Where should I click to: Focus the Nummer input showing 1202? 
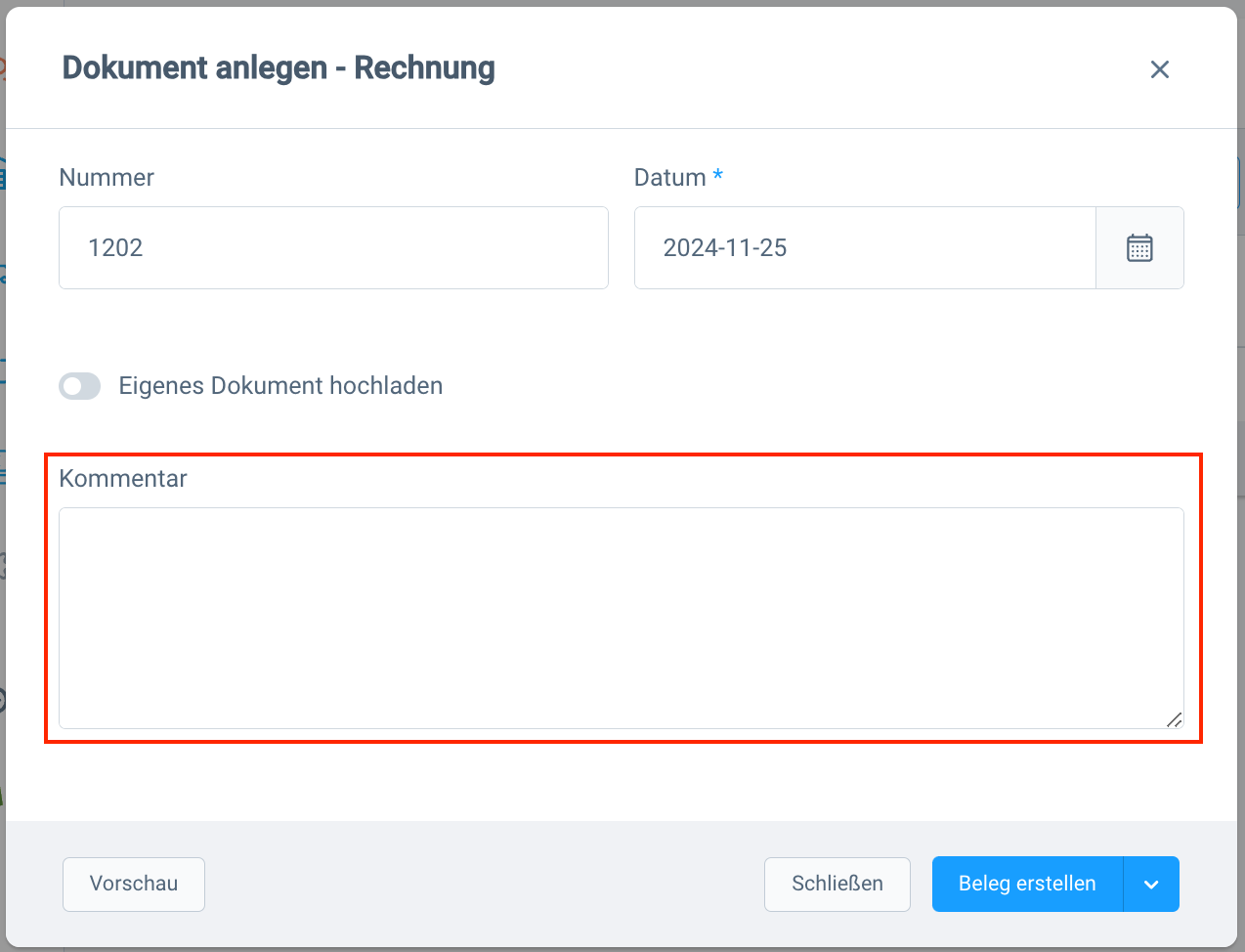333,247
